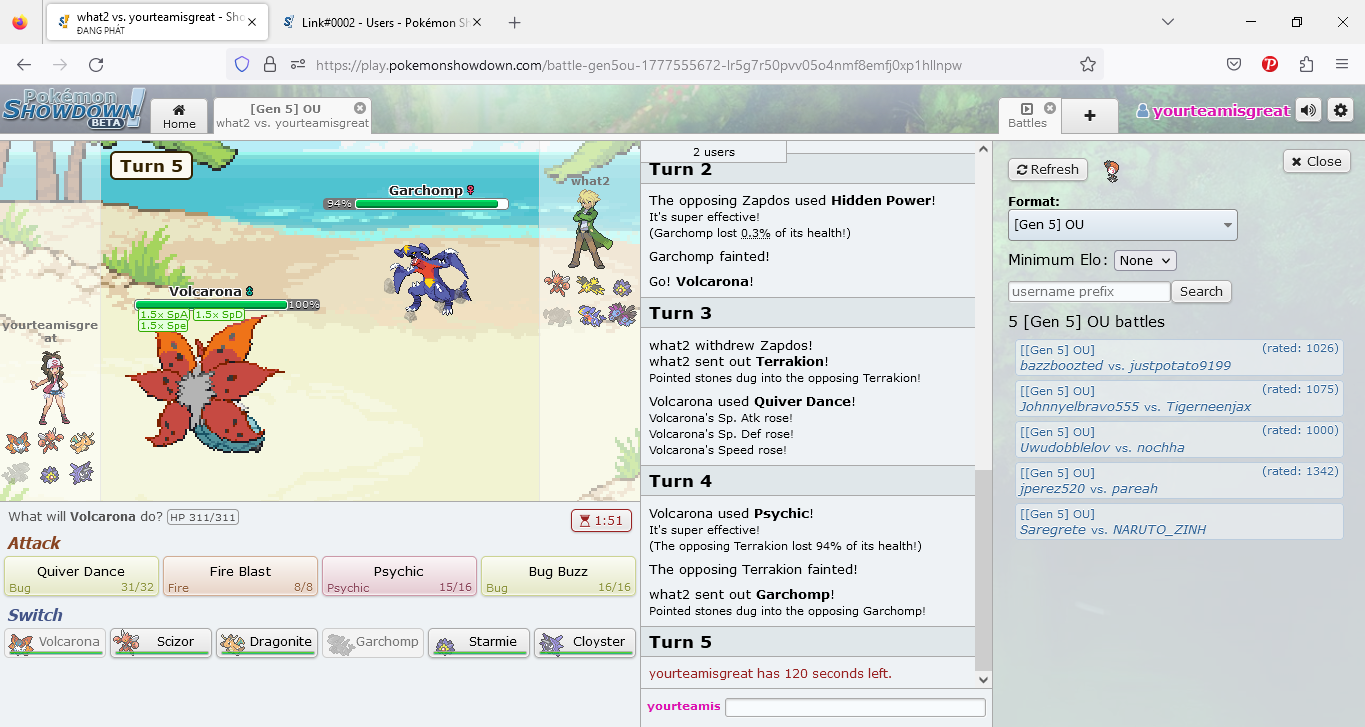Click the site padlock icon
This screenshot has width=1365, height=727.
pyautogui.click(x=269, y=64)
